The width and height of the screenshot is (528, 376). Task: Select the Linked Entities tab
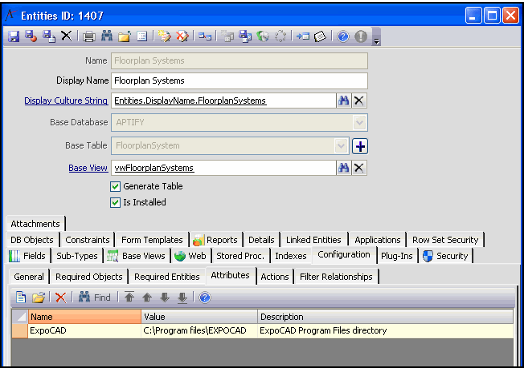[x=314, y=240]
